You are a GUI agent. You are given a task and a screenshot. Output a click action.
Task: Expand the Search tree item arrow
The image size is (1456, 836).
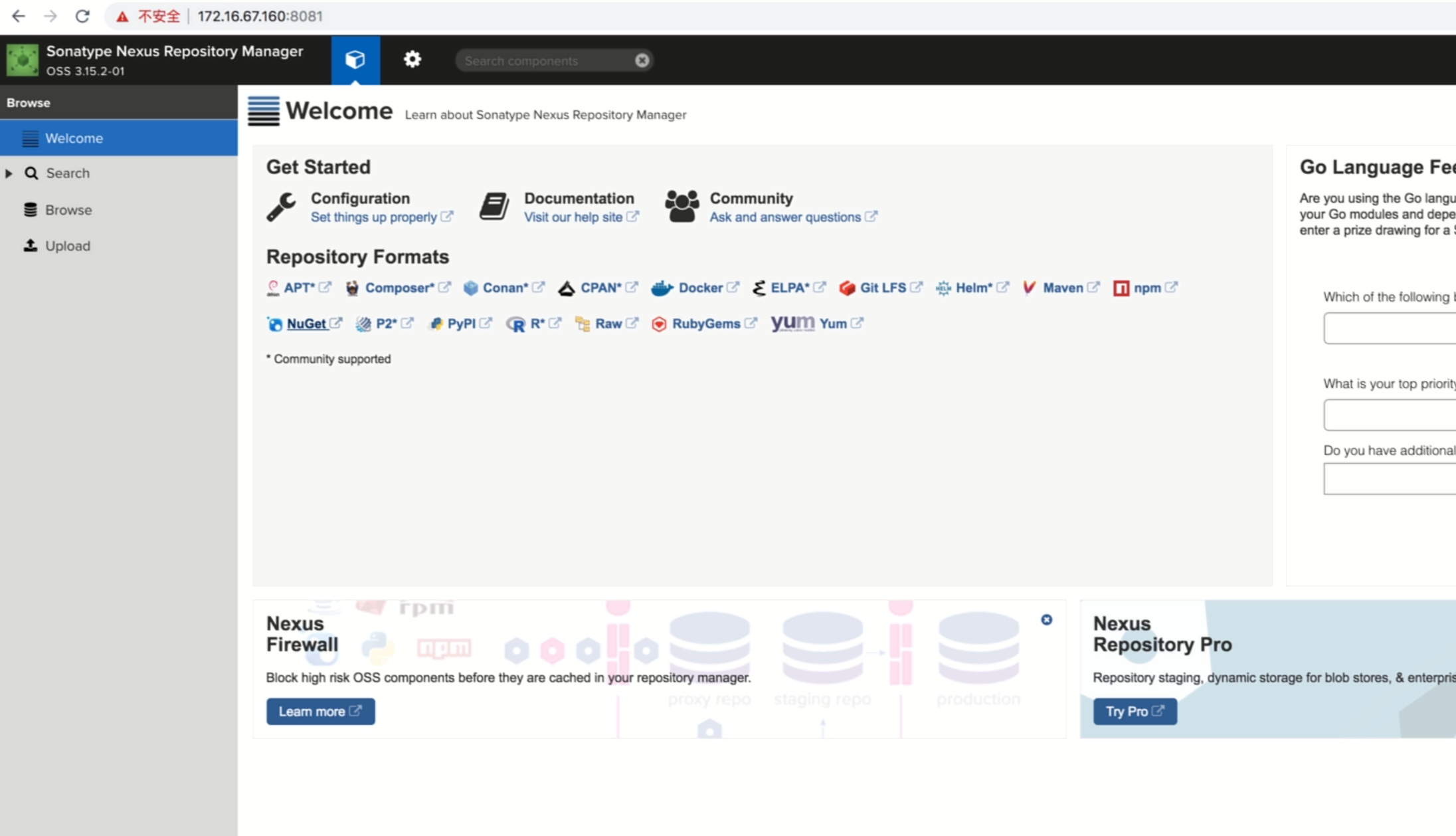tap(9, 173)
